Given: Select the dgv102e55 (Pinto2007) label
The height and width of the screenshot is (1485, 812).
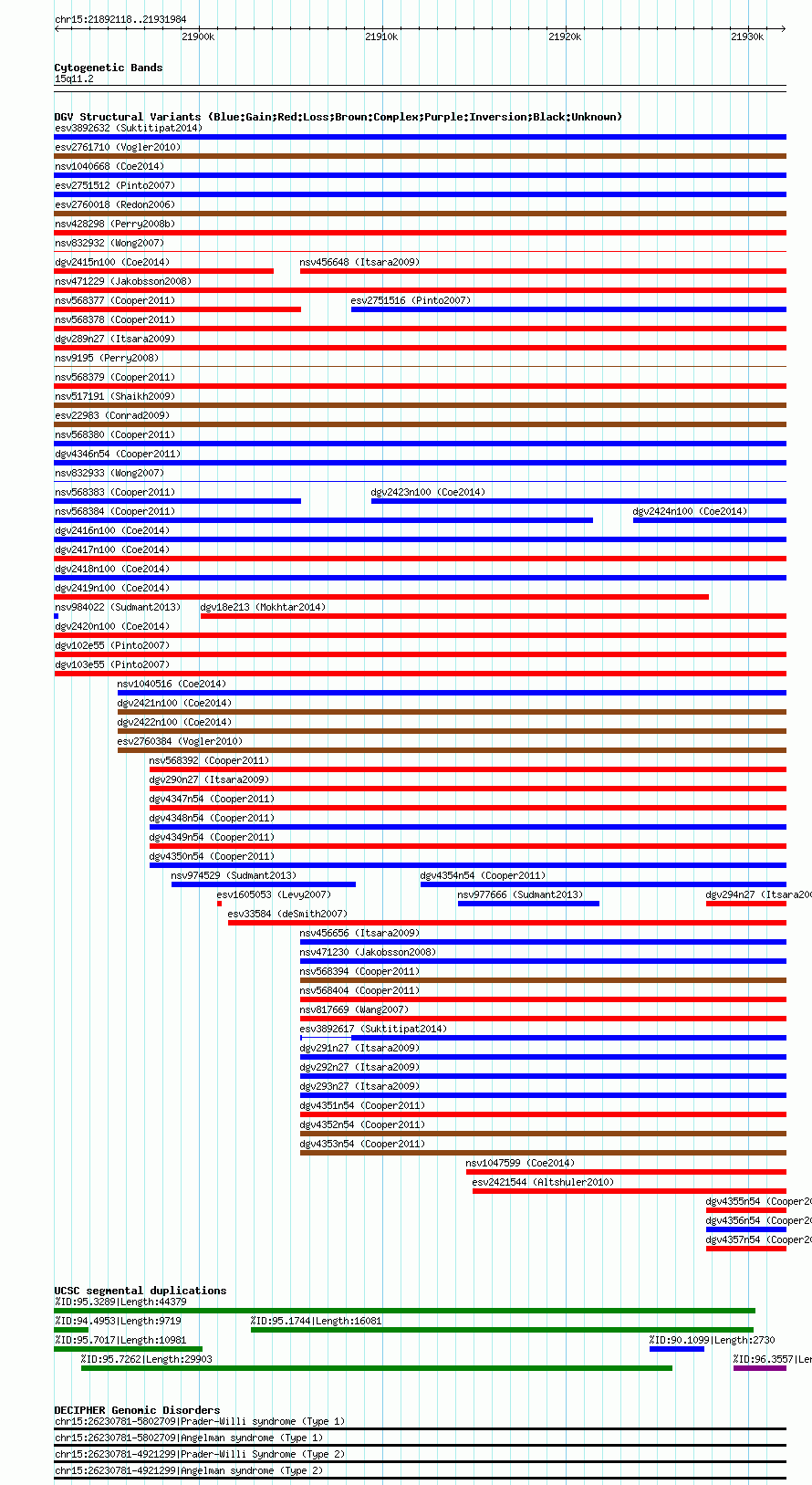Looking at the screenshot, I should (112, 645).
